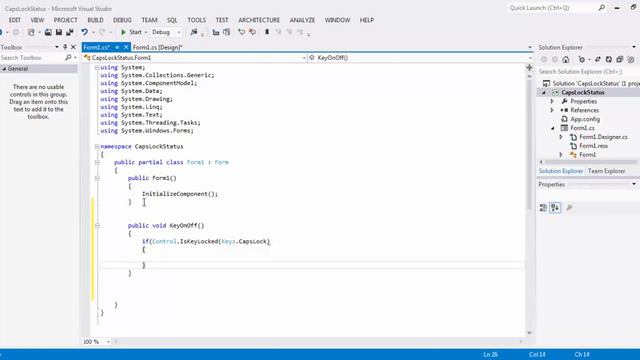Click the Redo arrow icon
640x360 pixels.
coord(102,32)
